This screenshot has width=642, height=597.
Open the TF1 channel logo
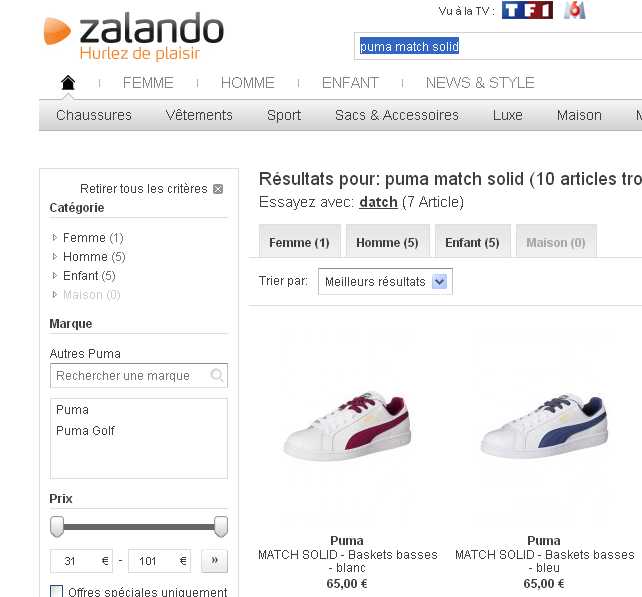point(527,10)
